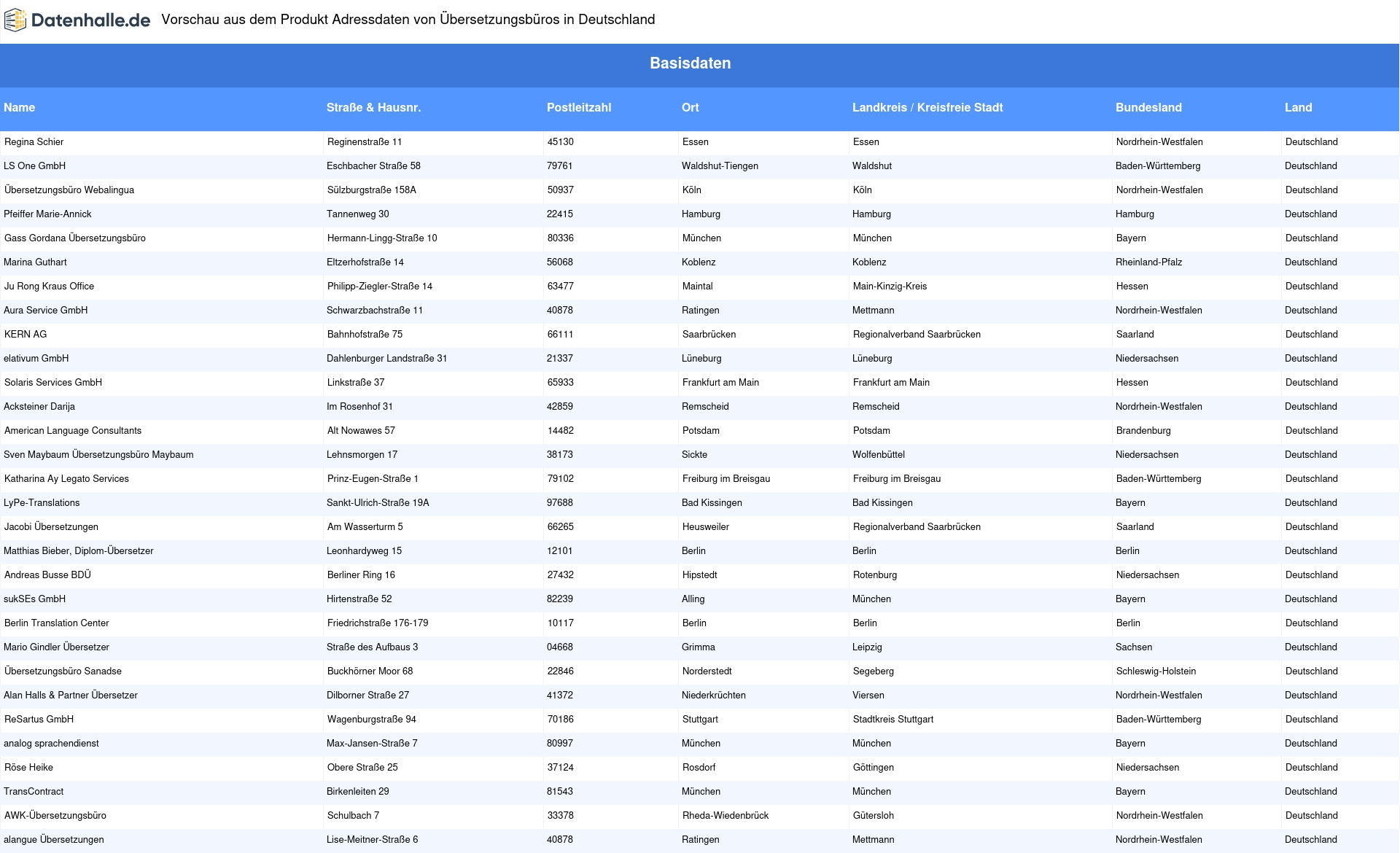Select district Stadtkreis Stuttgart
1400x853 pixels.
coord(893,720)
